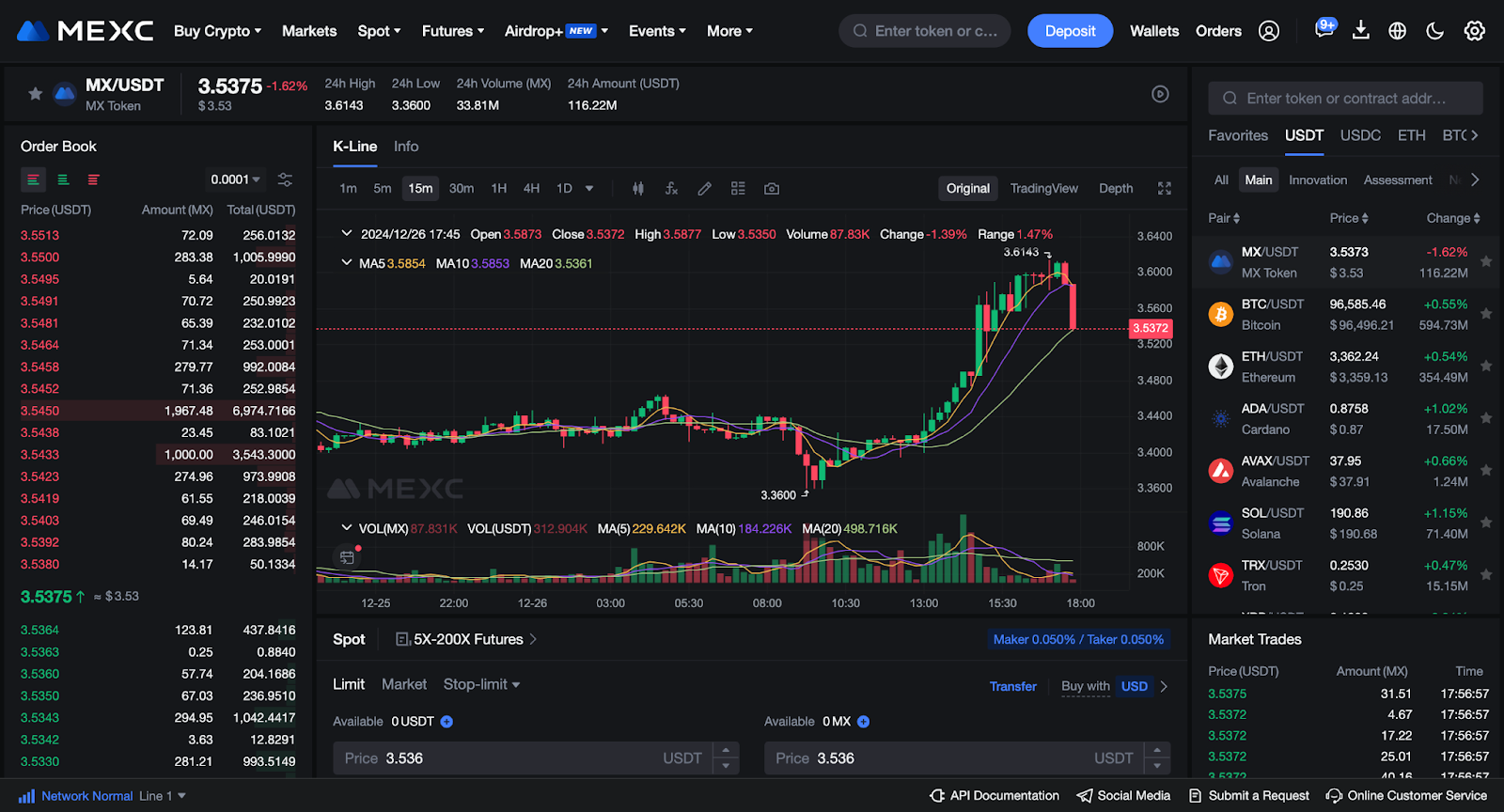Image resolution: width=1504 pixels, height=812 pixels.
Task: Expand the More menu
Action: click(x=729, y=31)
